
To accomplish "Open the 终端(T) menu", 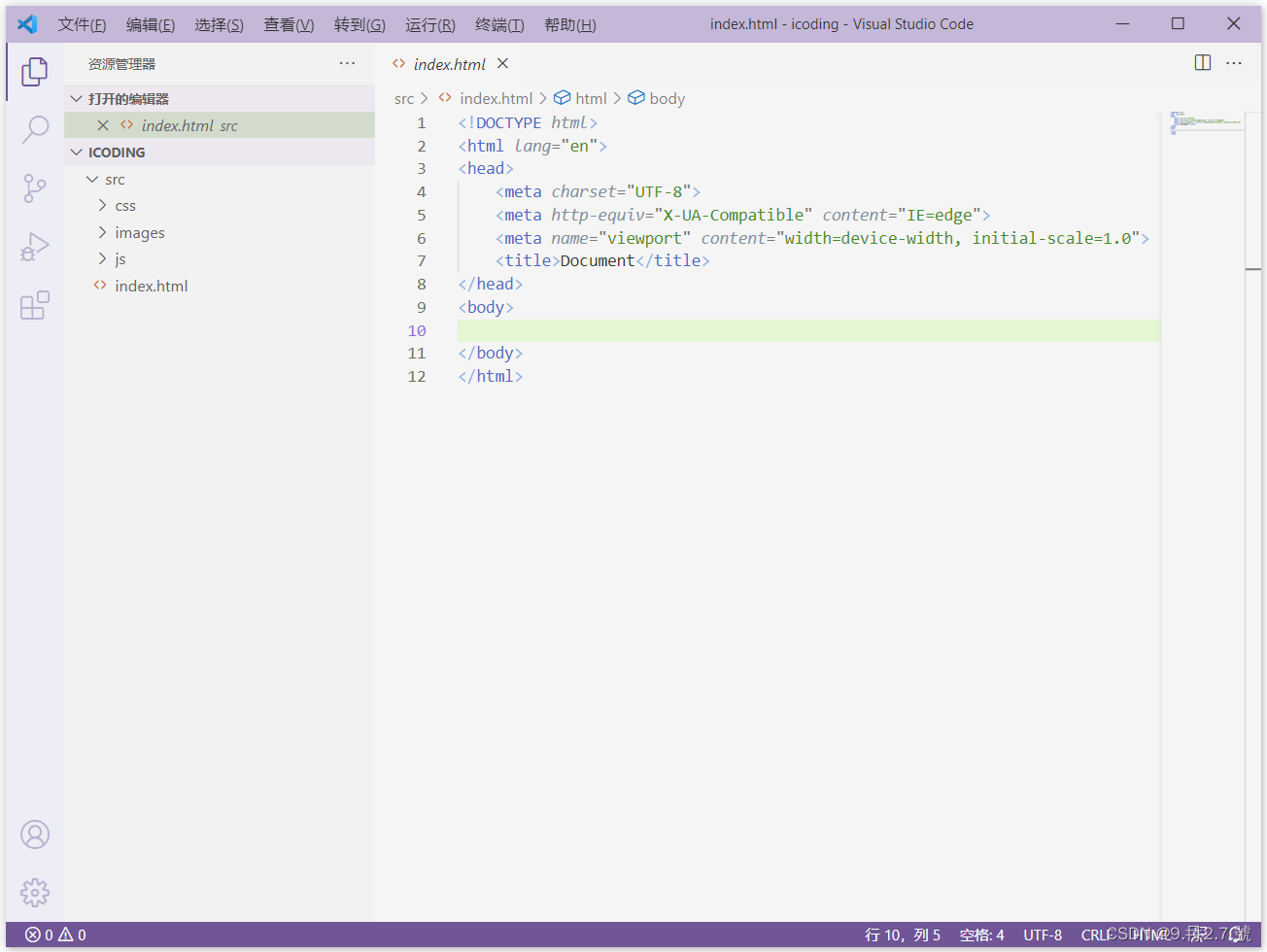I will (499, 24).
